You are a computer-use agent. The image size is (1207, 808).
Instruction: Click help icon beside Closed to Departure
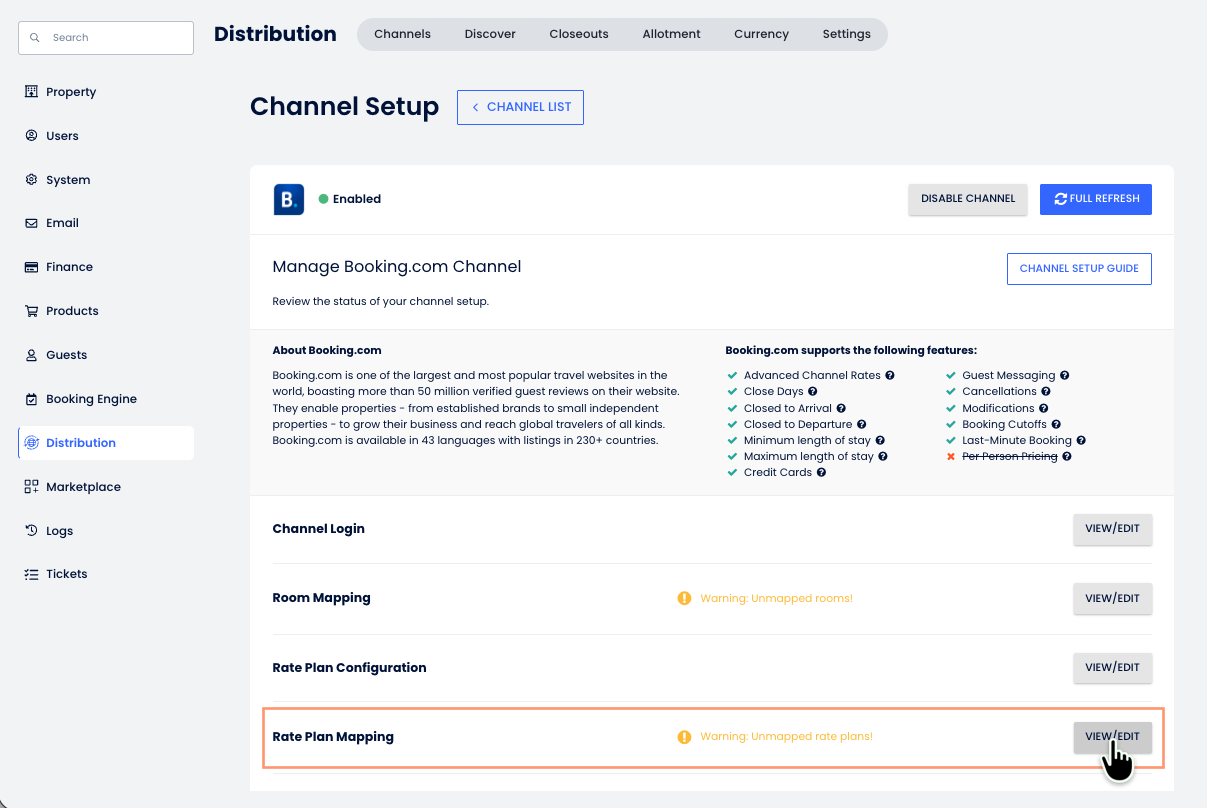pyautogui.click(x=862, y=424)
